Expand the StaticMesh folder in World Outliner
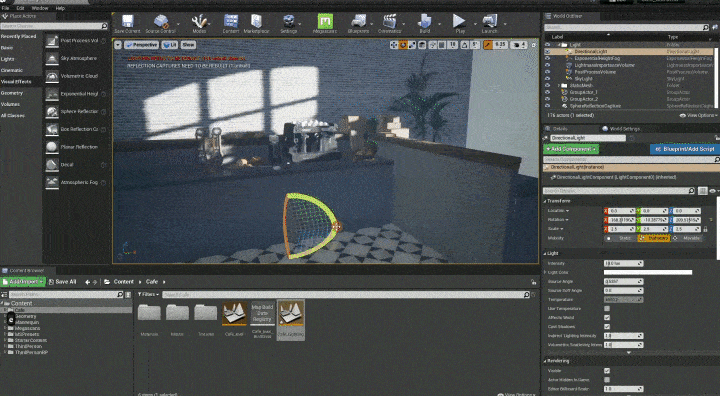 (x=559, y=85)
